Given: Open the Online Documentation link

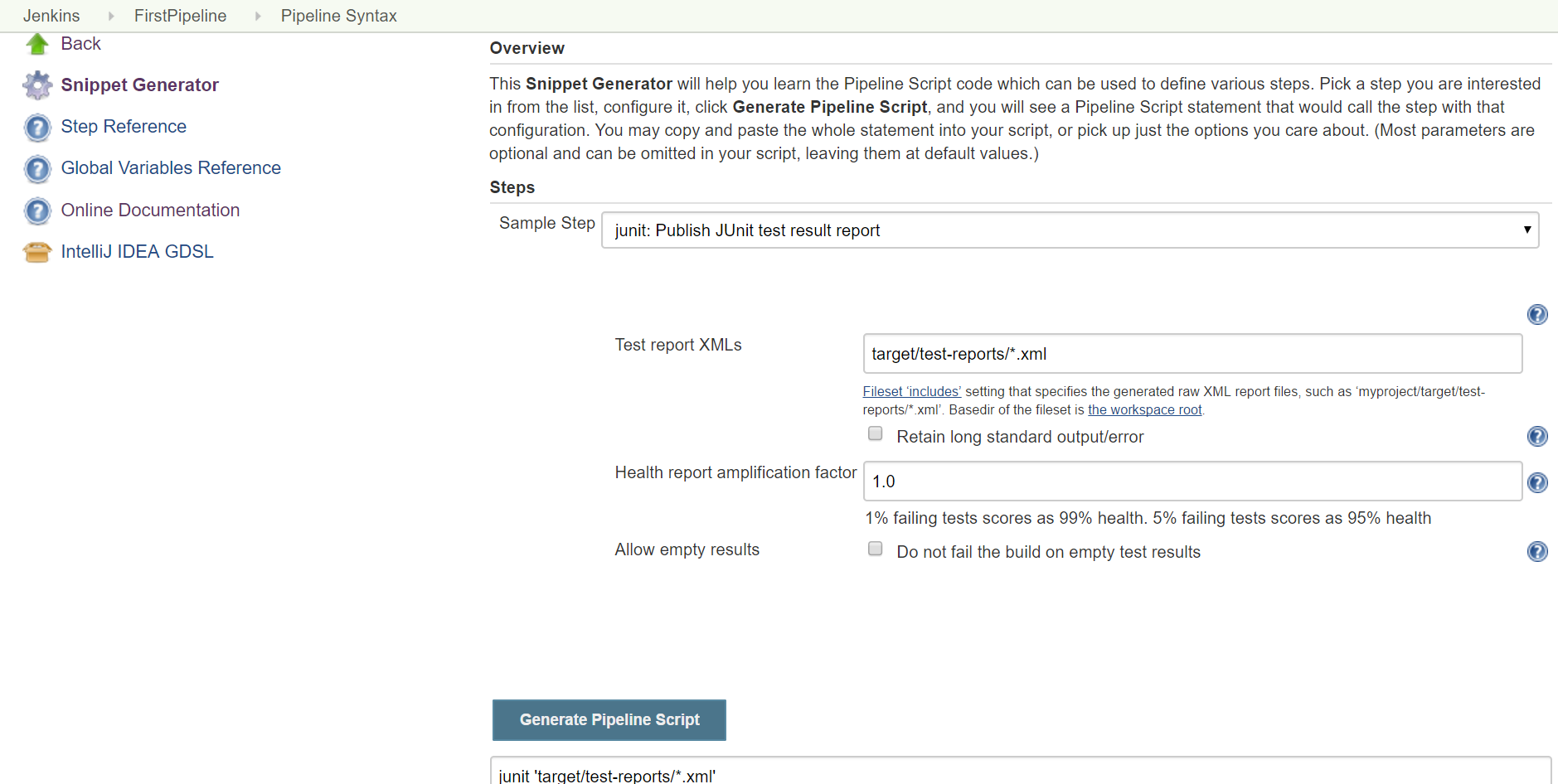Looking at the screenshot, I should click(x=150, y=211).
